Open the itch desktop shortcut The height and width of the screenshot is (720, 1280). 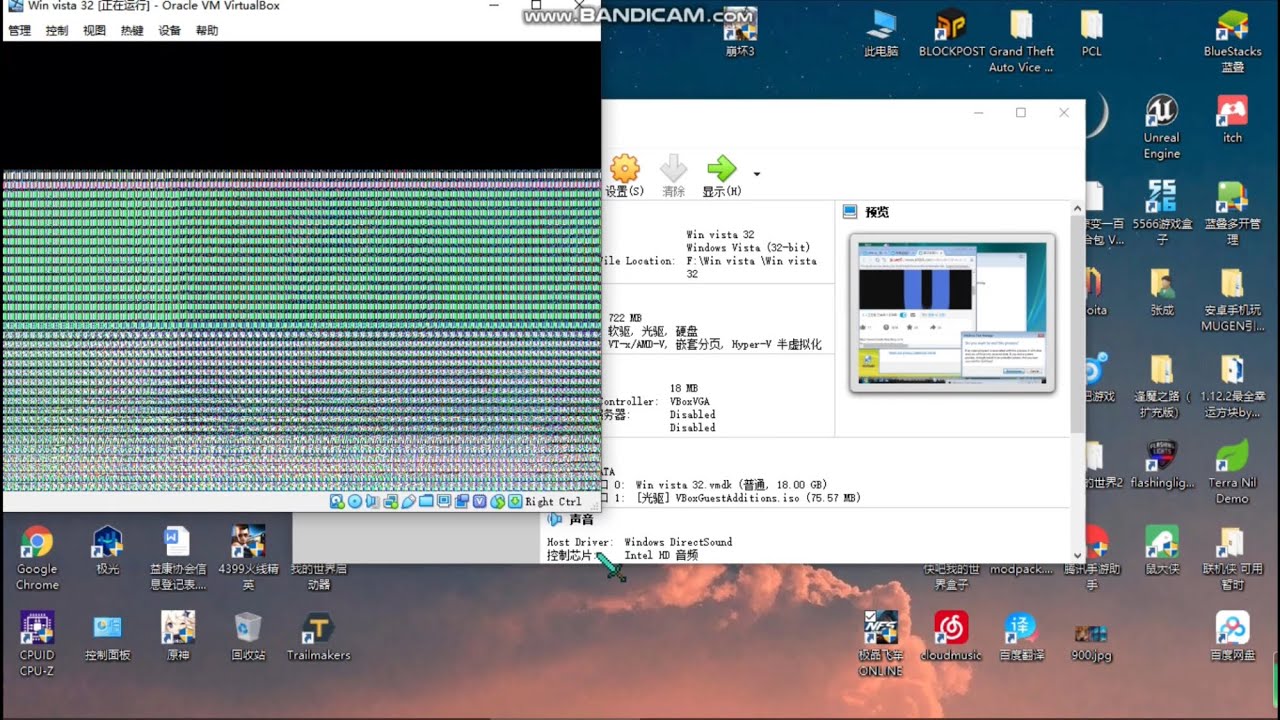(1232, 119)
